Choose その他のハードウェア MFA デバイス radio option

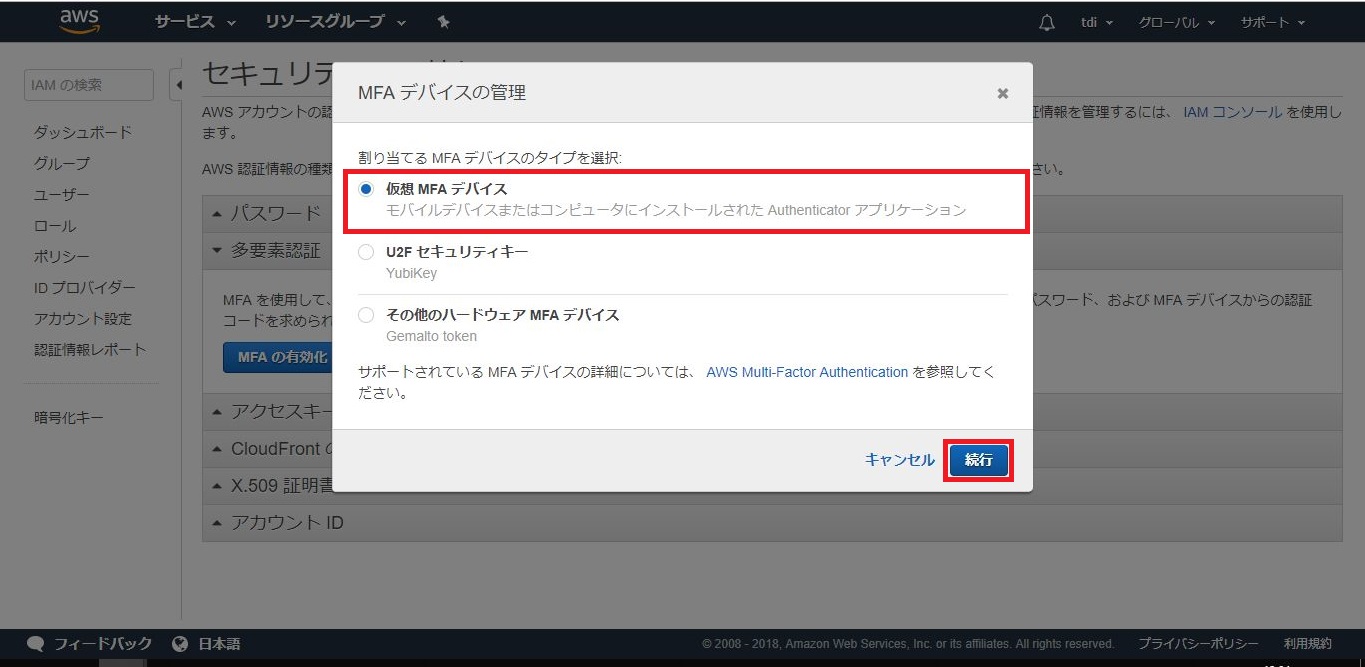[366, 315]
